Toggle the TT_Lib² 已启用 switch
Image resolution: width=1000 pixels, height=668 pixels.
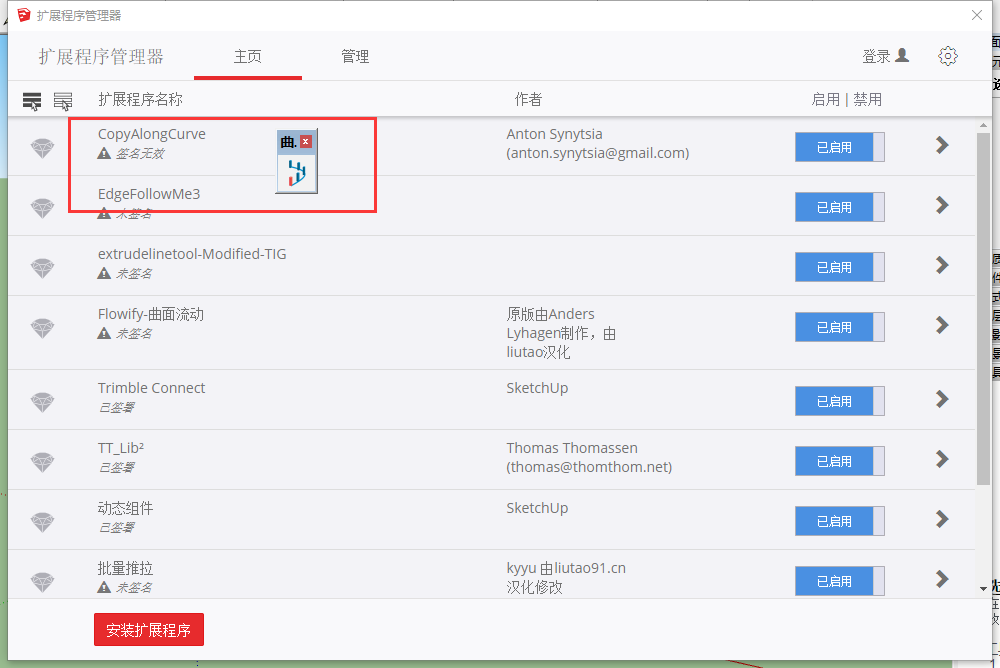(839, 461)
